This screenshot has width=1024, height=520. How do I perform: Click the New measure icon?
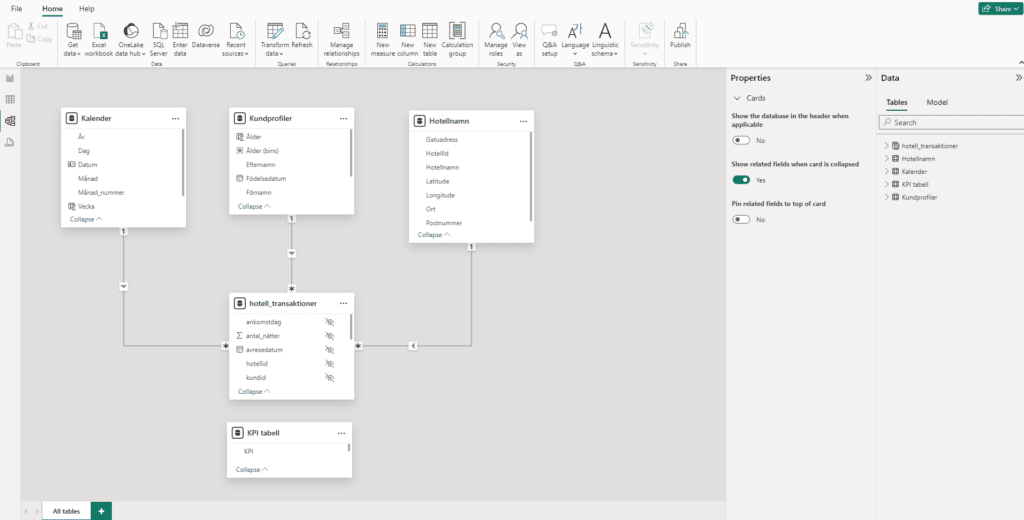pyautogui.click(x=383, y=32)
